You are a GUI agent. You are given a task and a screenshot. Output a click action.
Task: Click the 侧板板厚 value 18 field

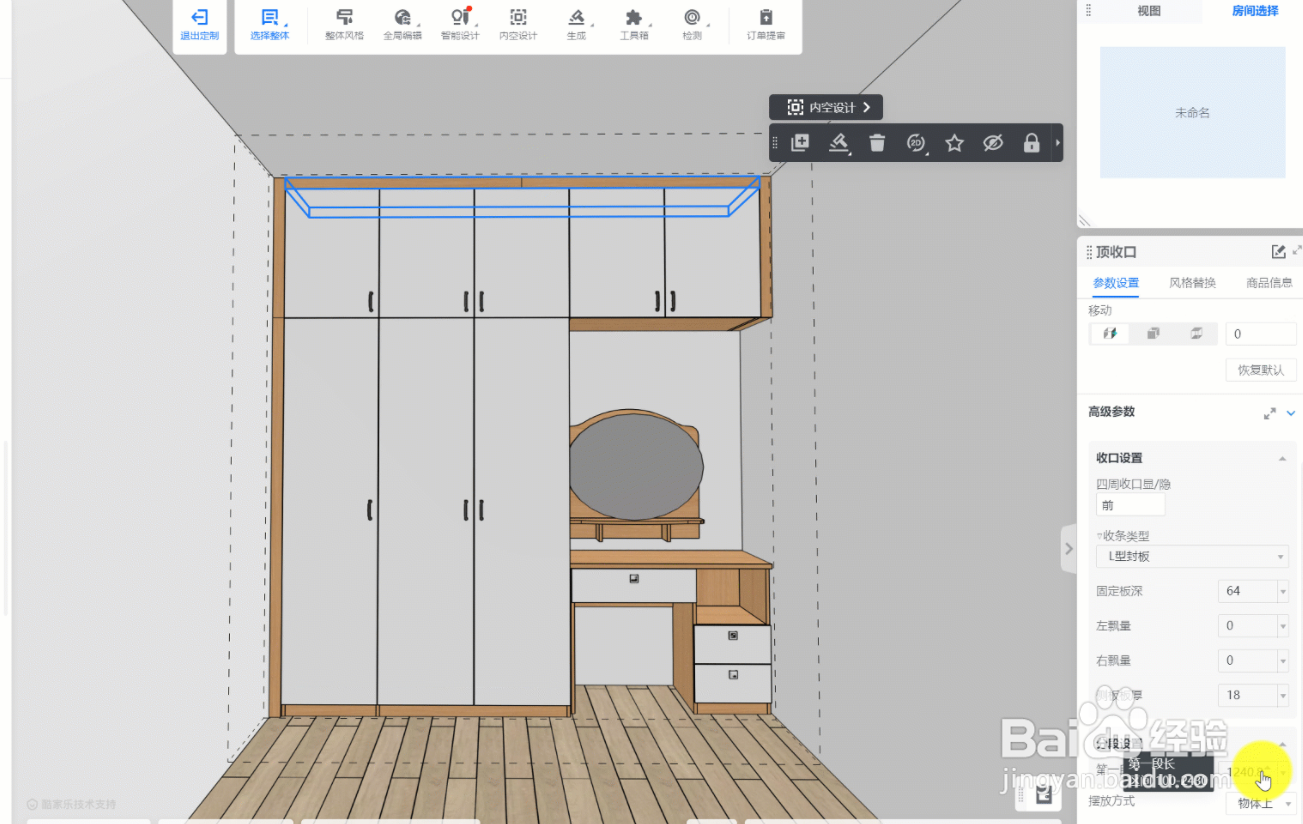1247,695
